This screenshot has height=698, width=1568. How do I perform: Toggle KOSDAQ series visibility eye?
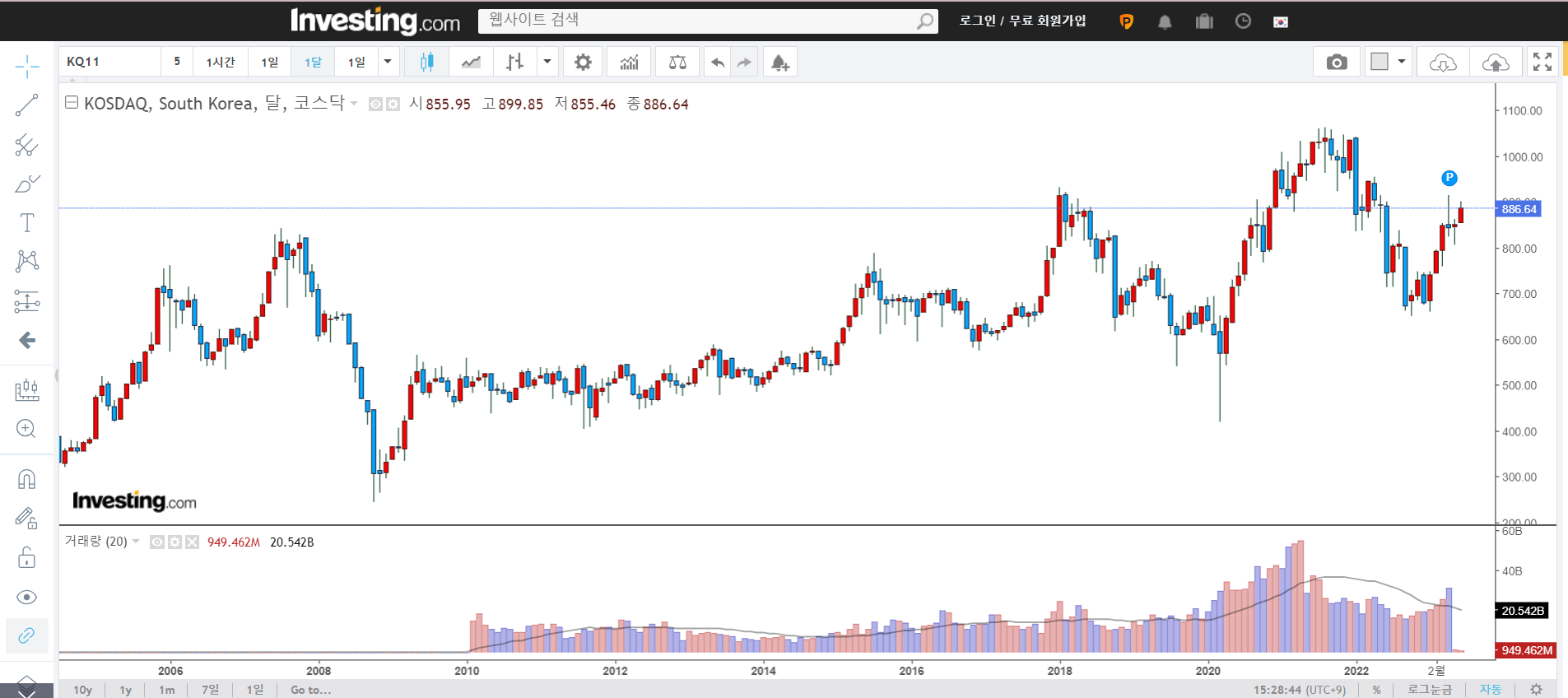[x=375, y=104]
